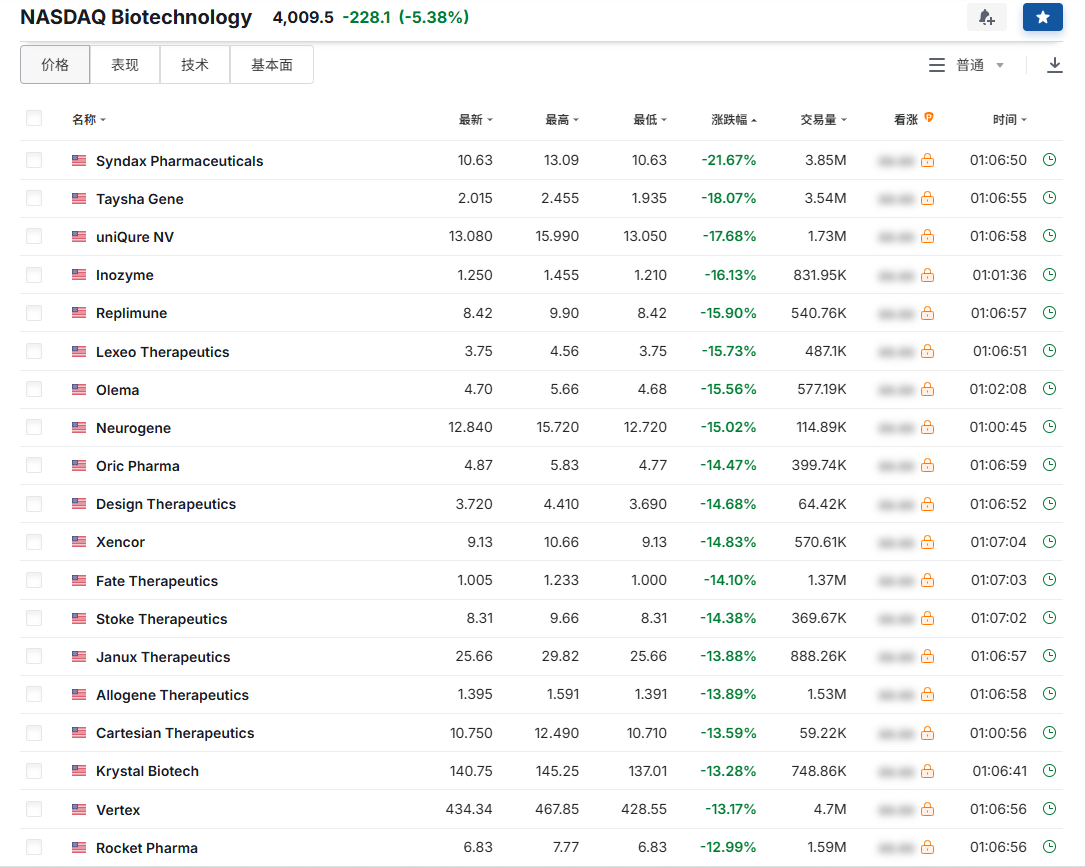Click the blue star watchlist button
The image size is (1085, 867).
[1043, 17]
